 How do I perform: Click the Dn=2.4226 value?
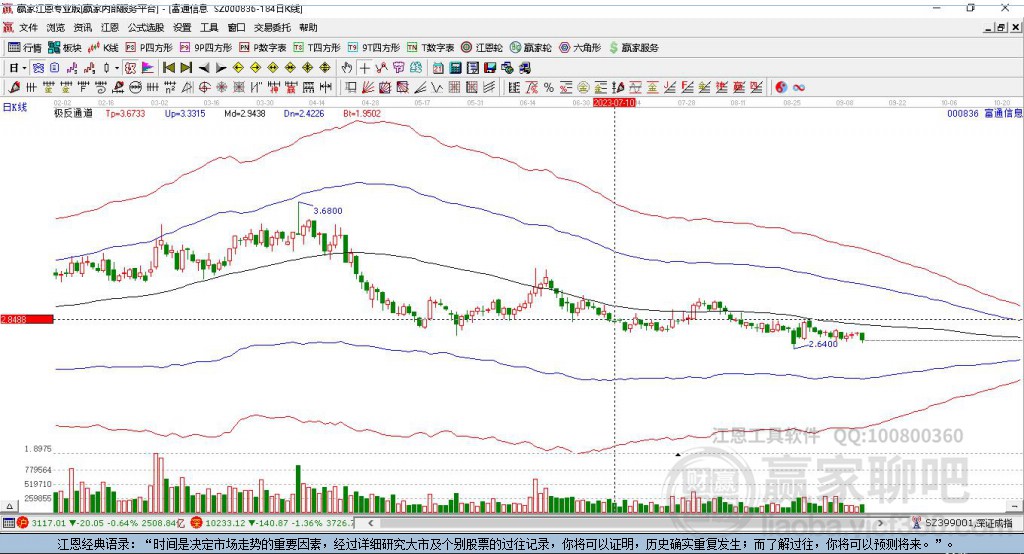click(x=304, y=114)
